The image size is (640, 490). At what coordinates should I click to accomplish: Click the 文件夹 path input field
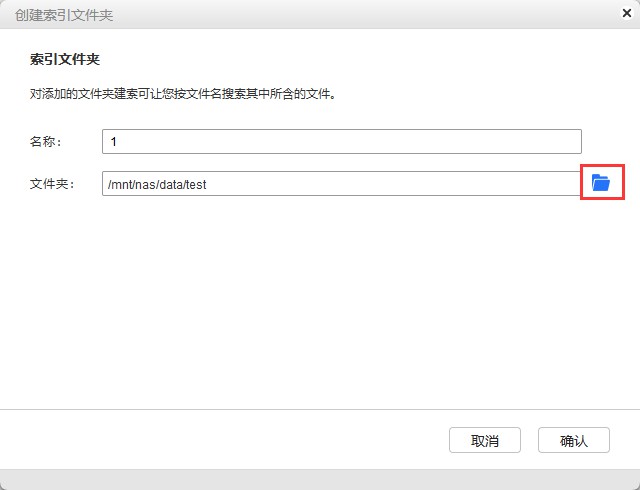point(341,184)
